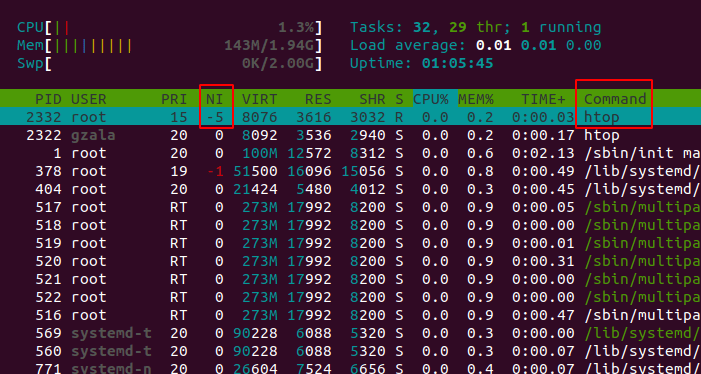The image size is (701, 374).
Task: Select multipath thread row PID 522
Action: (x=350, y=297)
